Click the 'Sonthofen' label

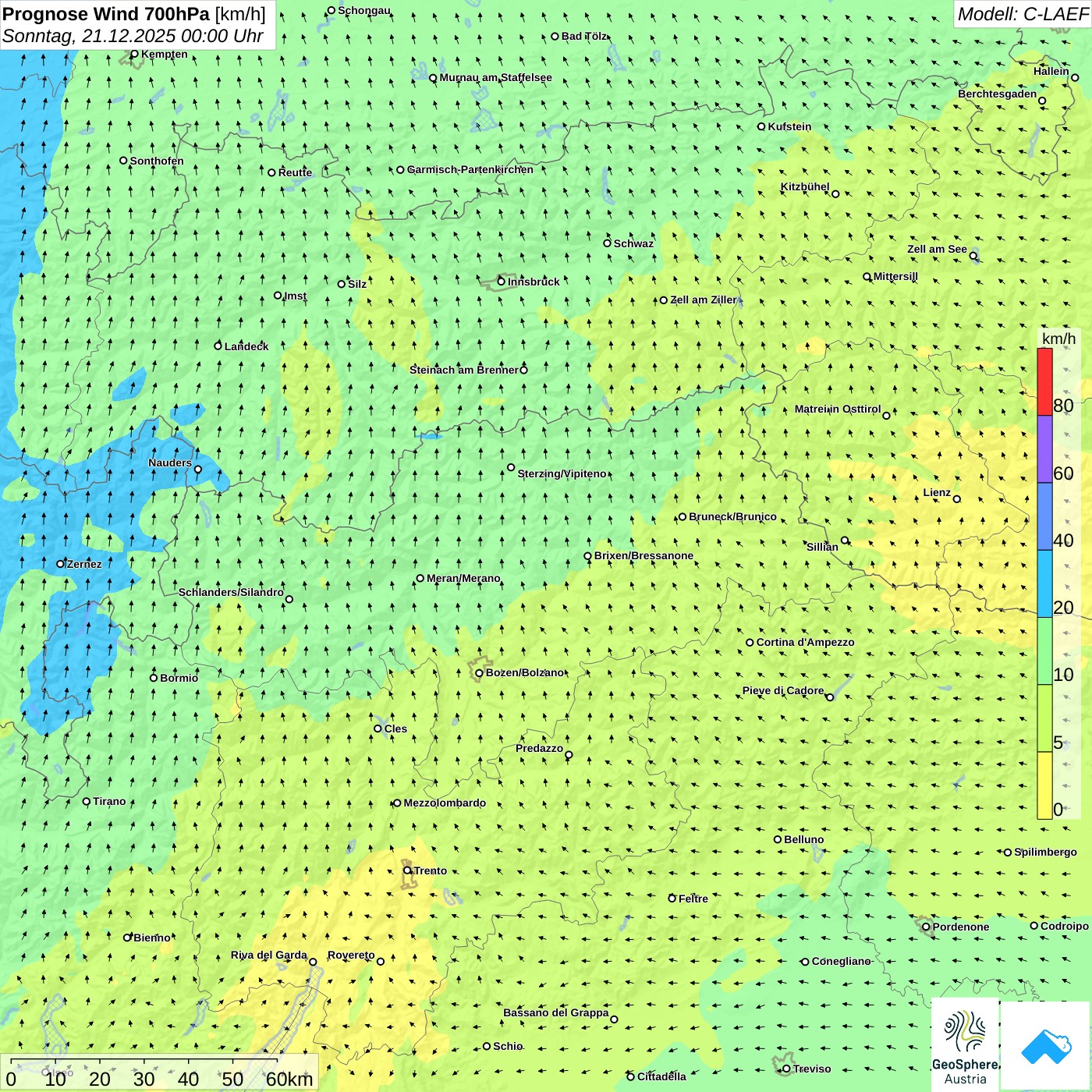pyautogui.click(x=157, y=161)
